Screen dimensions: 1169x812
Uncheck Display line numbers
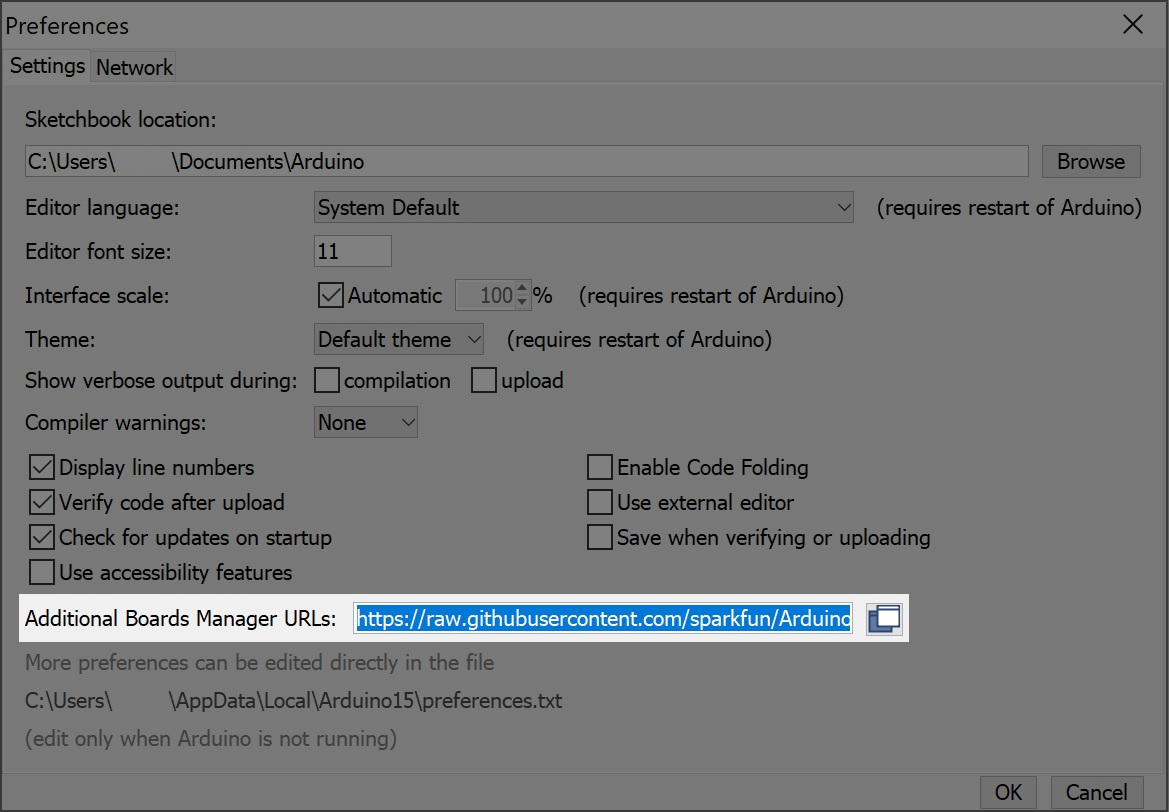pos(42,468)
